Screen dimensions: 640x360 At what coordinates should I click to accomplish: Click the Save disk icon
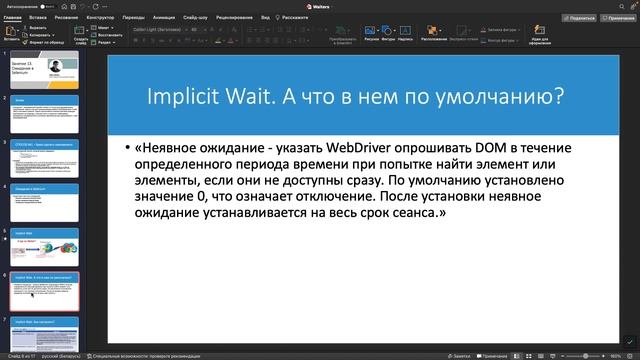click(73, 7)
